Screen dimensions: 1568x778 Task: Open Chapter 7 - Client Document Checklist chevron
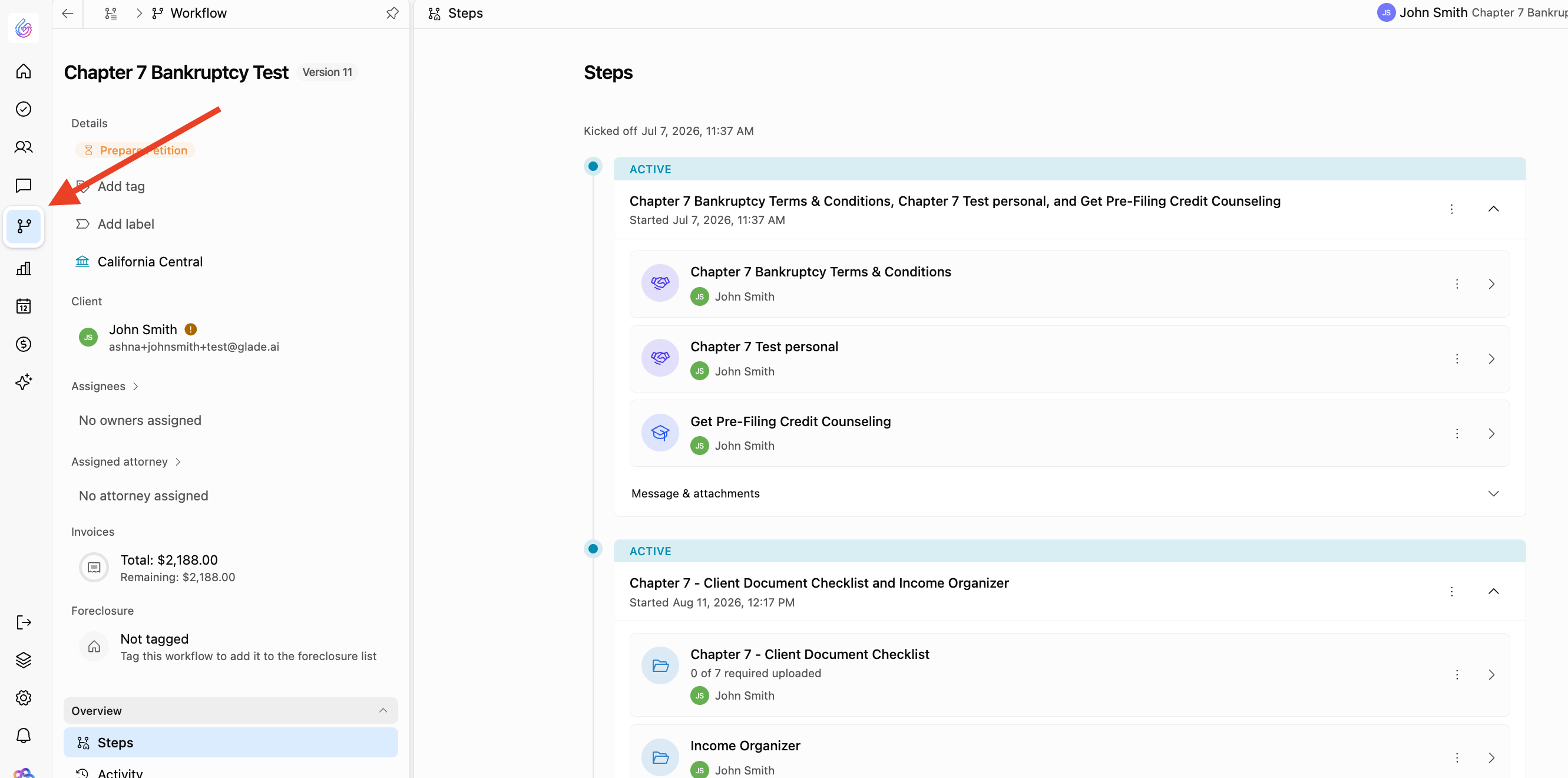coord(1491,674)
